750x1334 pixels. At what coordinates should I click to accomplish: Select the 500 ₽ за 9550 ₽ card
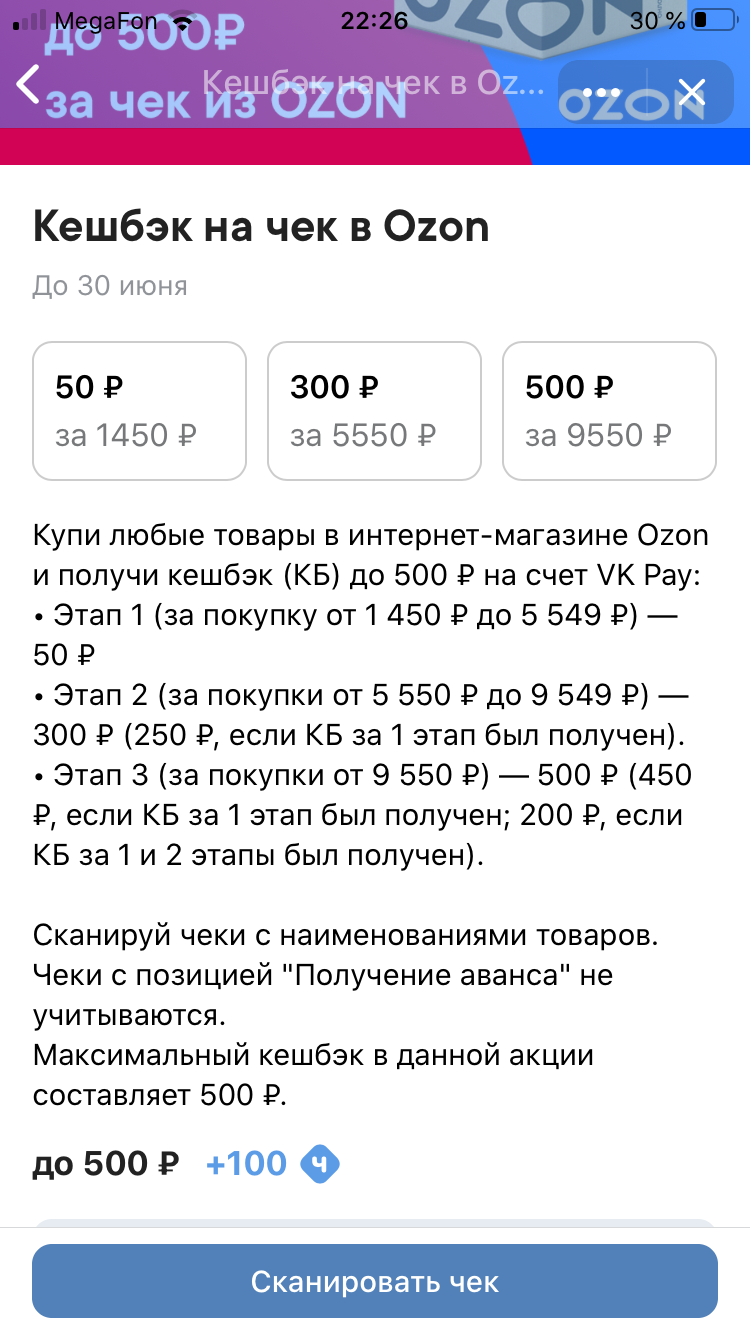609,411
